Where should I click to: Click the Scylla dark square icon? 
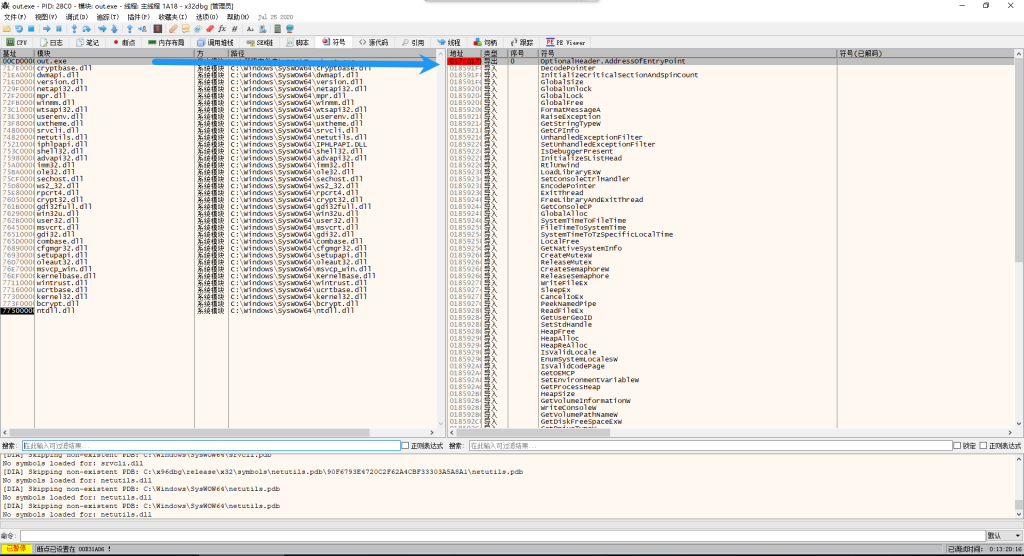[158, 29]
